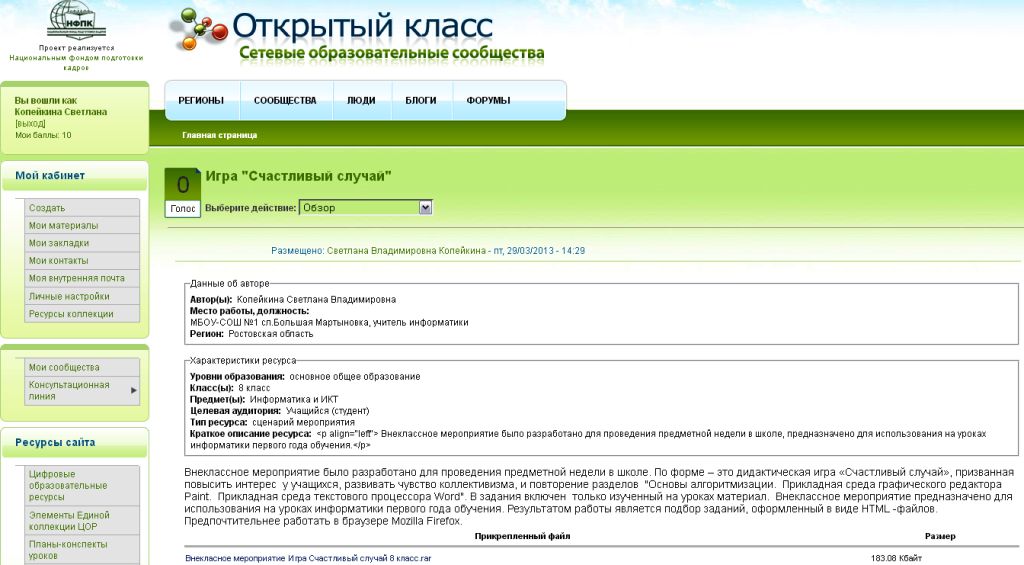The image size is (1024, 565).
Task: Open Моя внутренняя почта
Action: coord(76,278)
